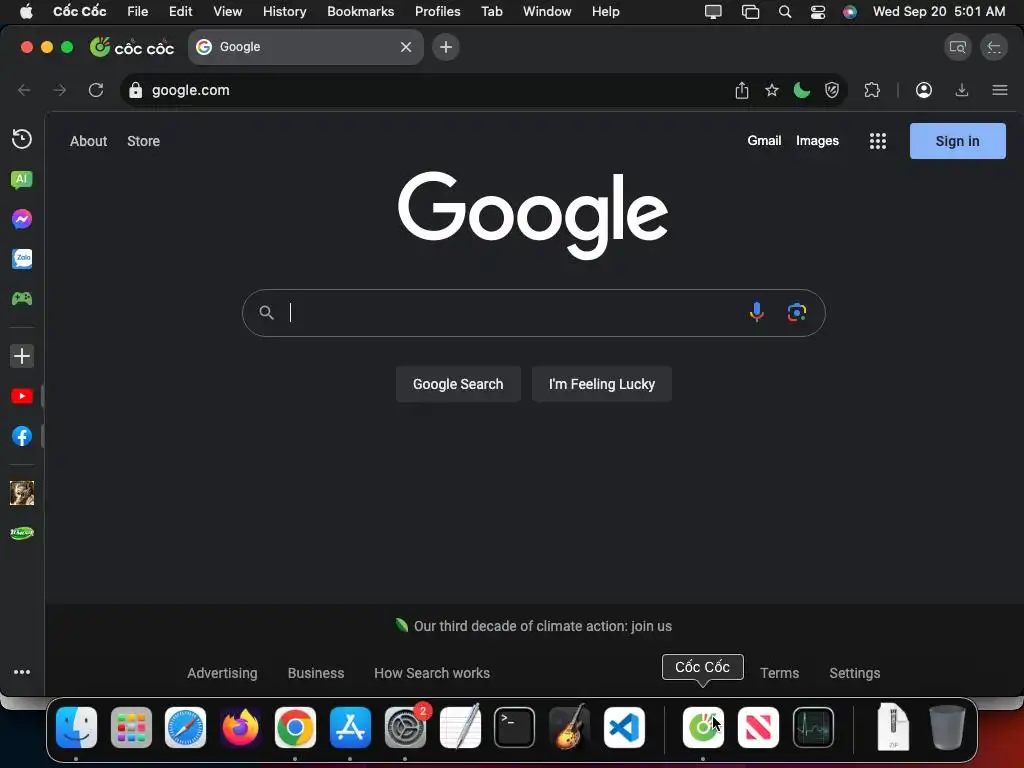Open the climate action join us link
Viewport: 1024px width, 768px height.
(543, 626)
